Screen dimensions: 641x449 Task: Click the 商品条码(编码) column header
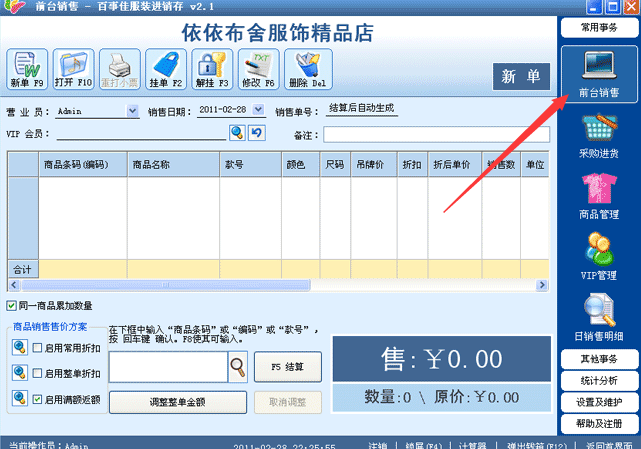(x=83, y=164)
